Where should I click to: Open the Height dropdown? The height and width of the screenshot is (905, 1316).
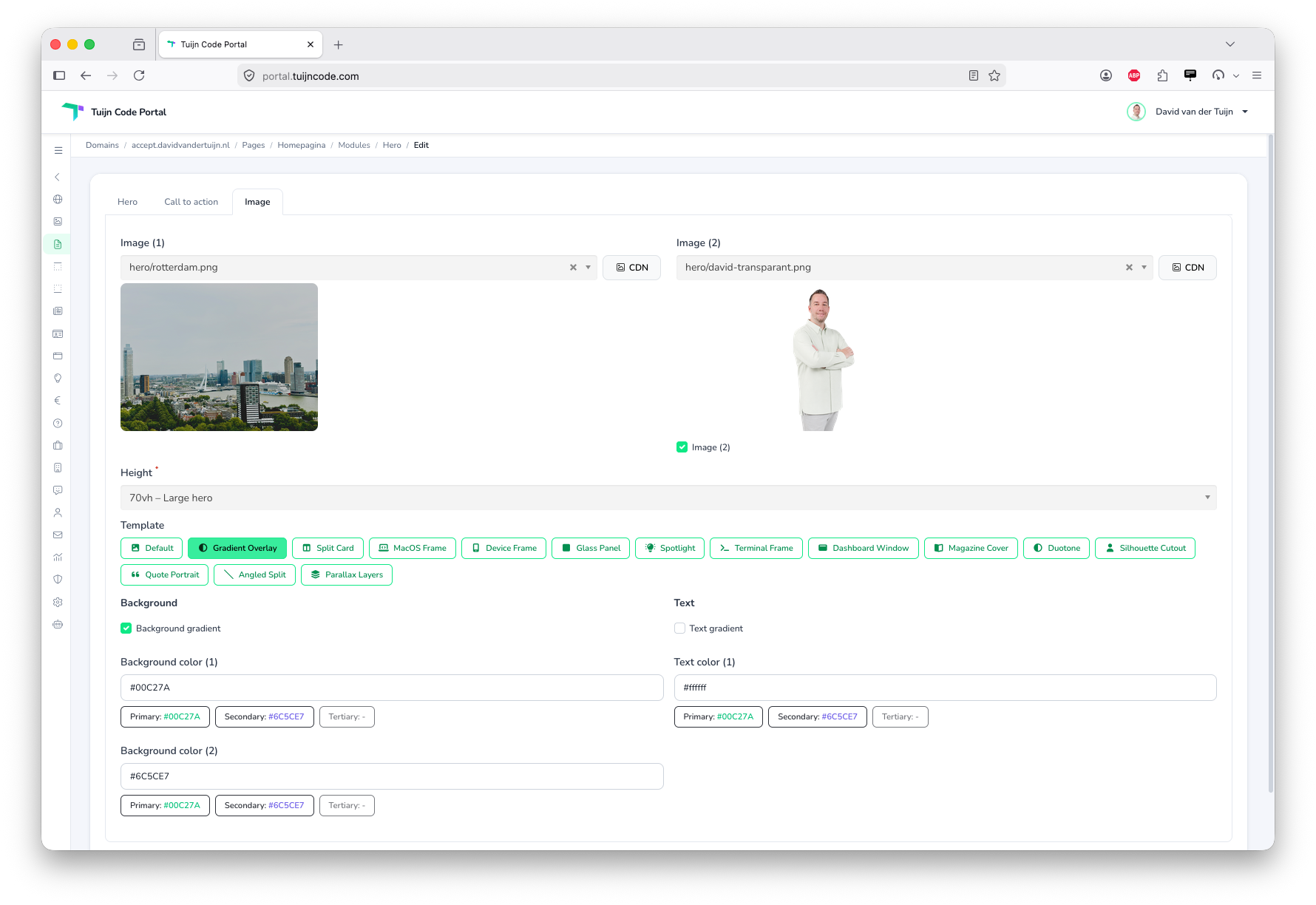tap(668, 498)
